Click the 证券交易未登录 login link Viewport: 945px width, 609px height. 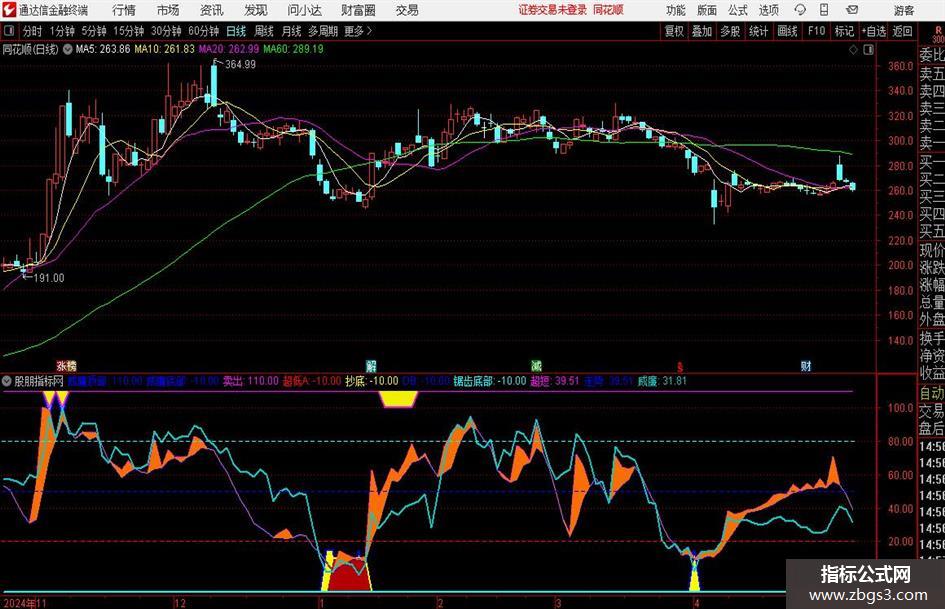pos(553,10)
